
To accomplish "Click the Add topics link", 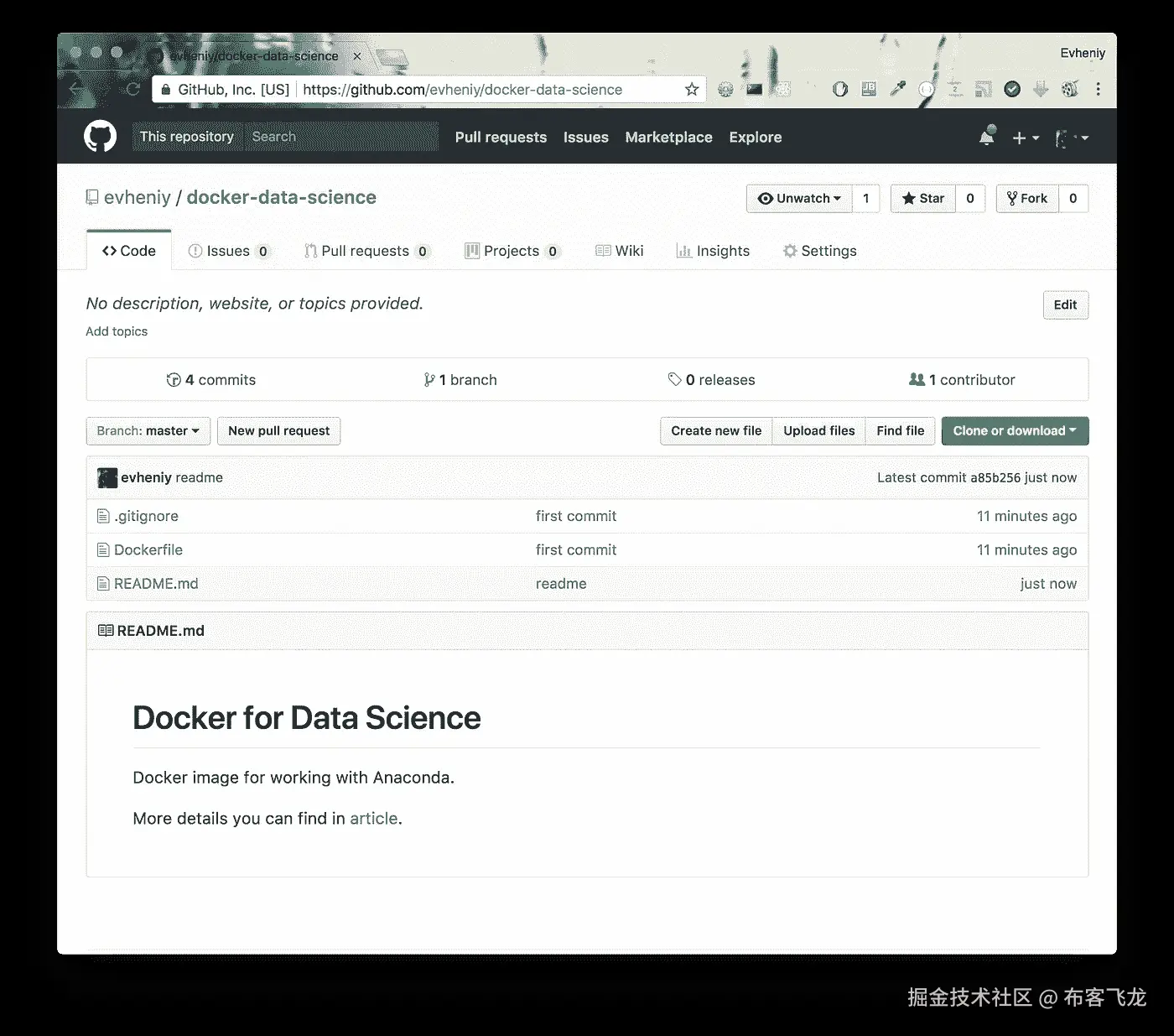I will [x=117, y=331].
